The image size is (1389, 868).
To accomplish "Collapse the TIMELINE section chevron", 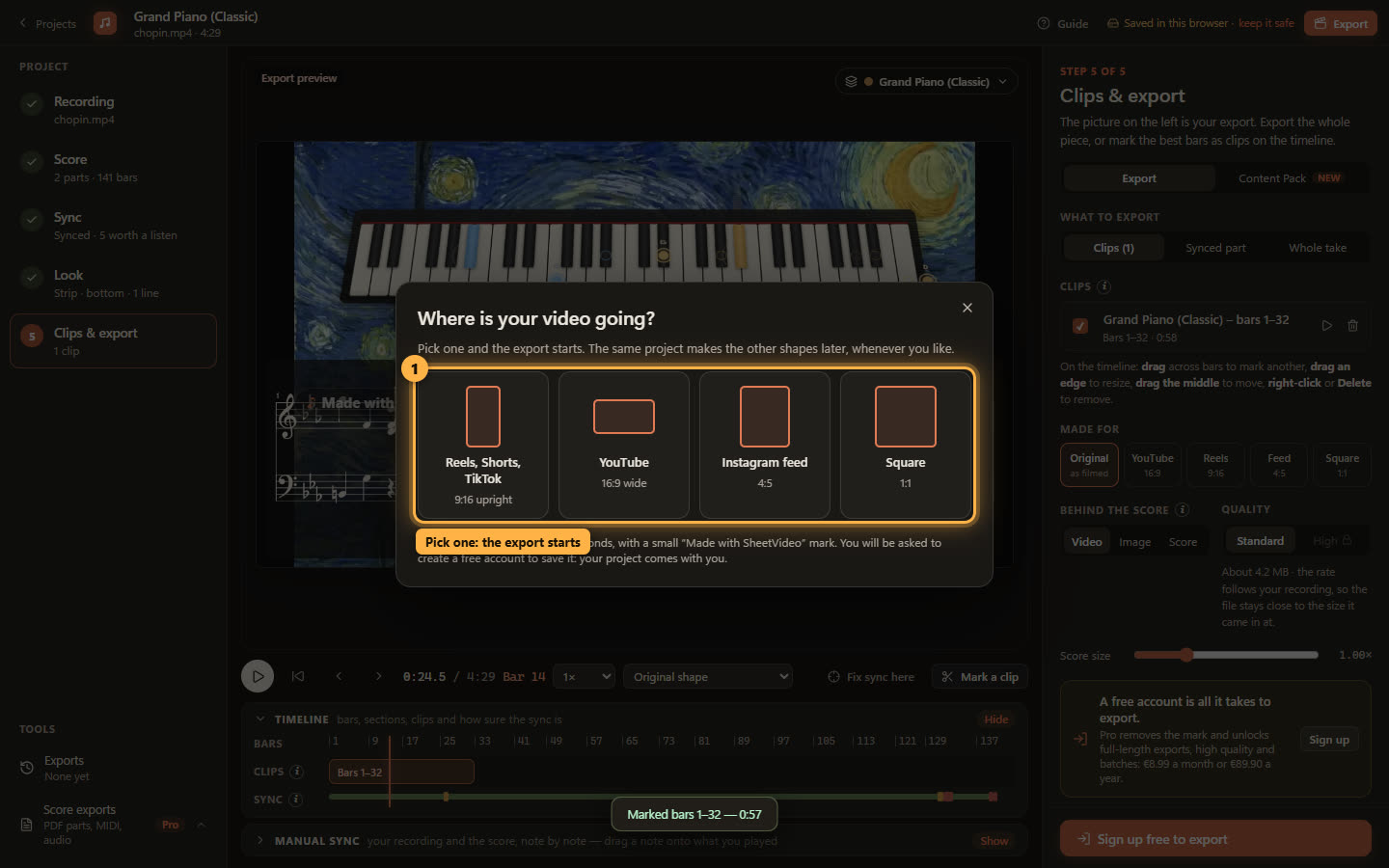I will pyautogui.click(x=260, y=719).
